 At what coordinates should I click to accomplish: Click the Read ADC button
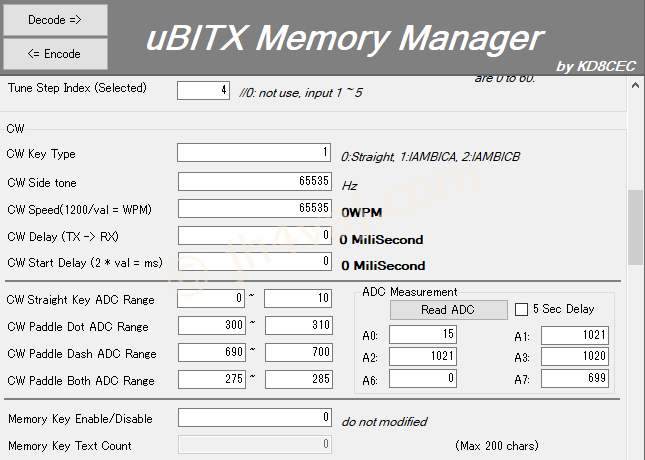click(448, 309)
